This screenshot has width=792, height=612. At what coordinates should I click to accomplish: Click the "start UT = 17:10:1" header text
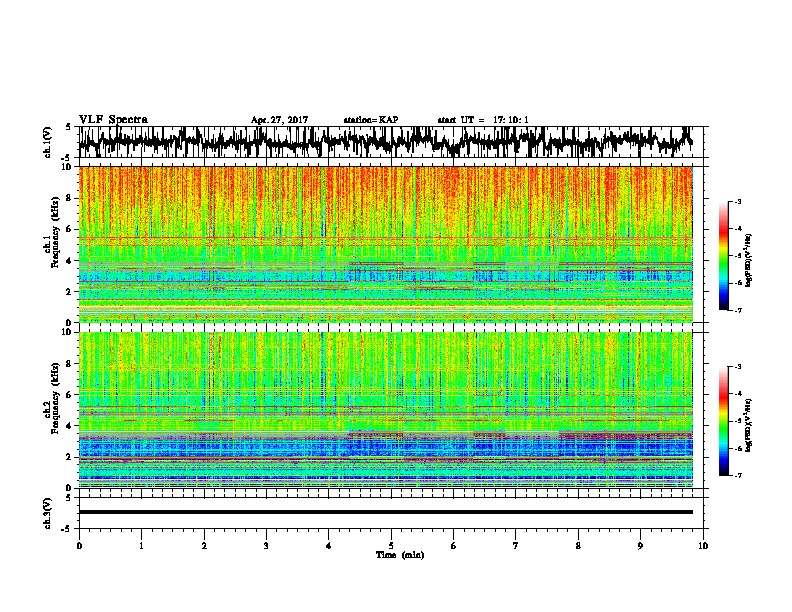(x=483, y=120)
